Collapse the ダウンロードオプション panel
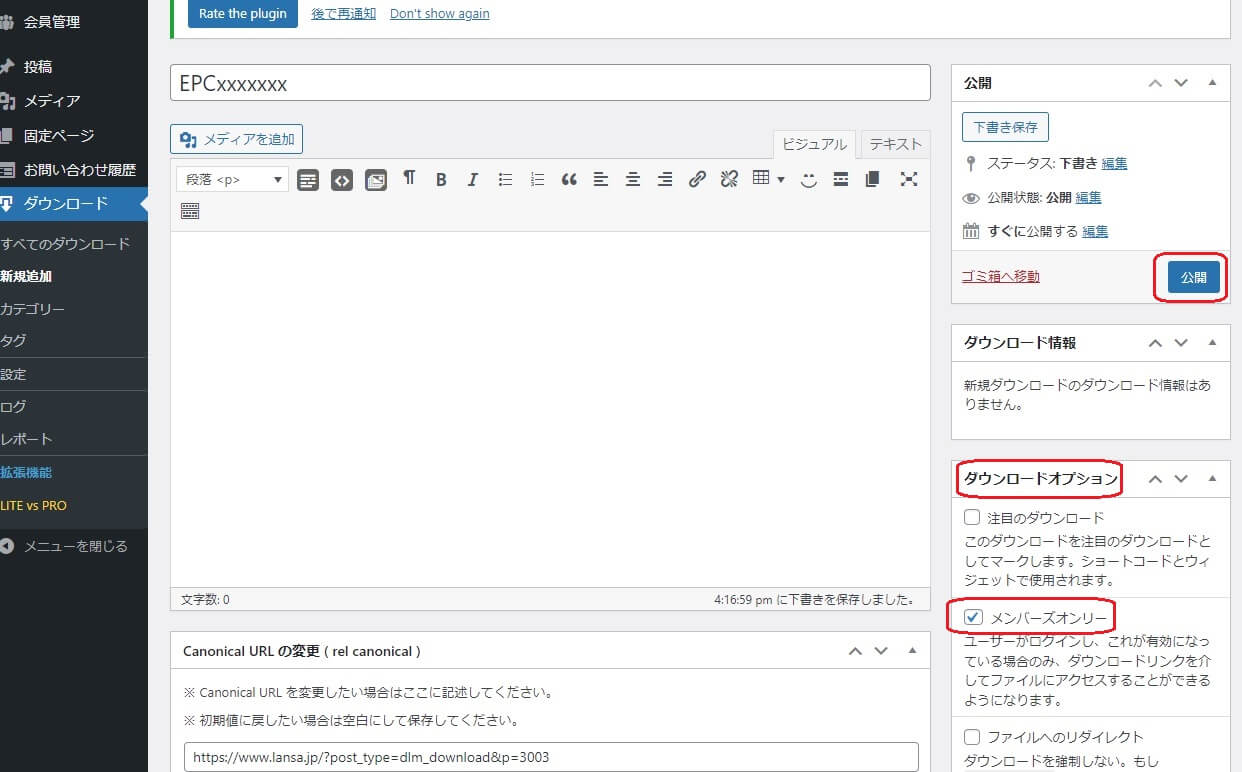The image size is (1242, 772). (1212, 478)
